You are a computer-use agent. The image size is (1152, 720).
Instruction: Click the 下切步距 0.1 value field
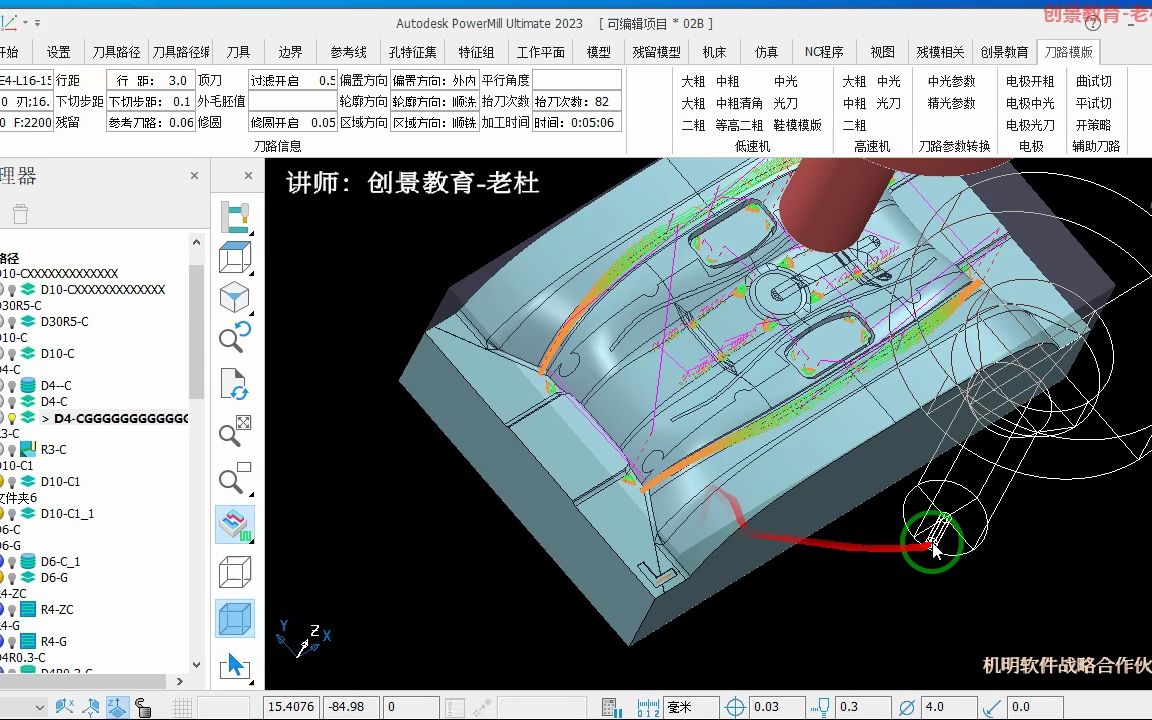[151, 101]
